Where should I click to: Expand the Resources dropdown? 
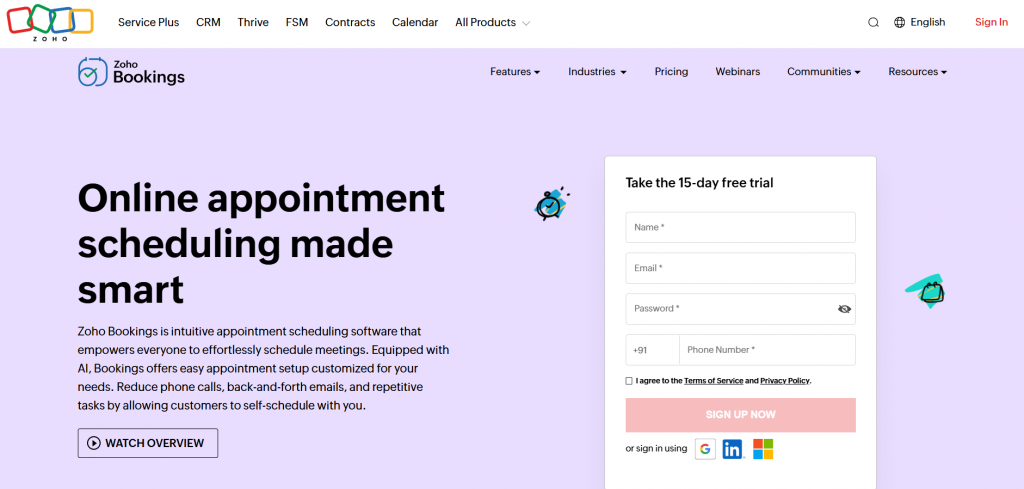[x=918, y=72]
